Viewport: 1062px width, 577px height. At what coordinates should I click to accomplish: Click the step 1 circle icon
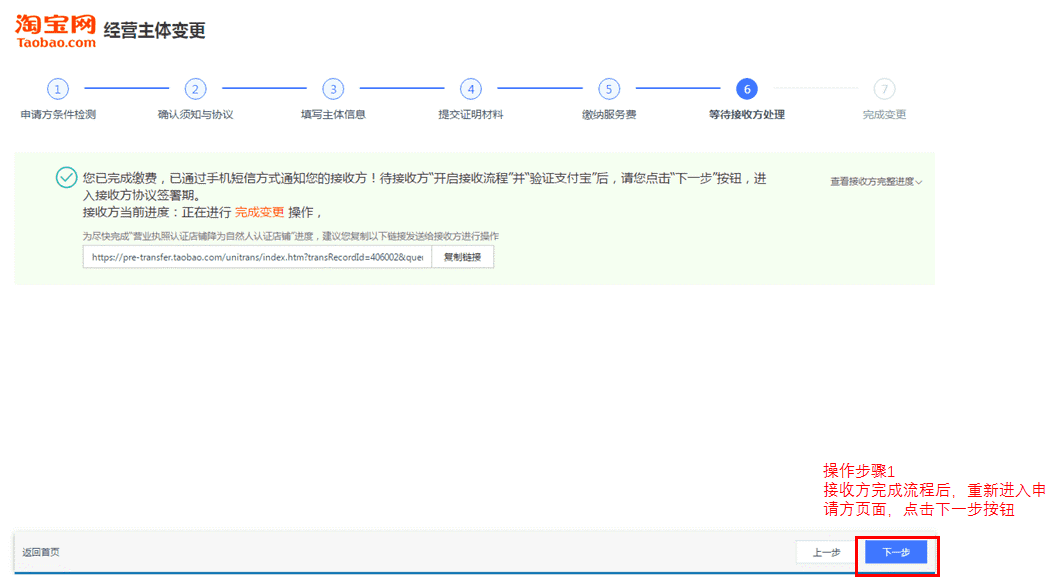coord(58,89)
